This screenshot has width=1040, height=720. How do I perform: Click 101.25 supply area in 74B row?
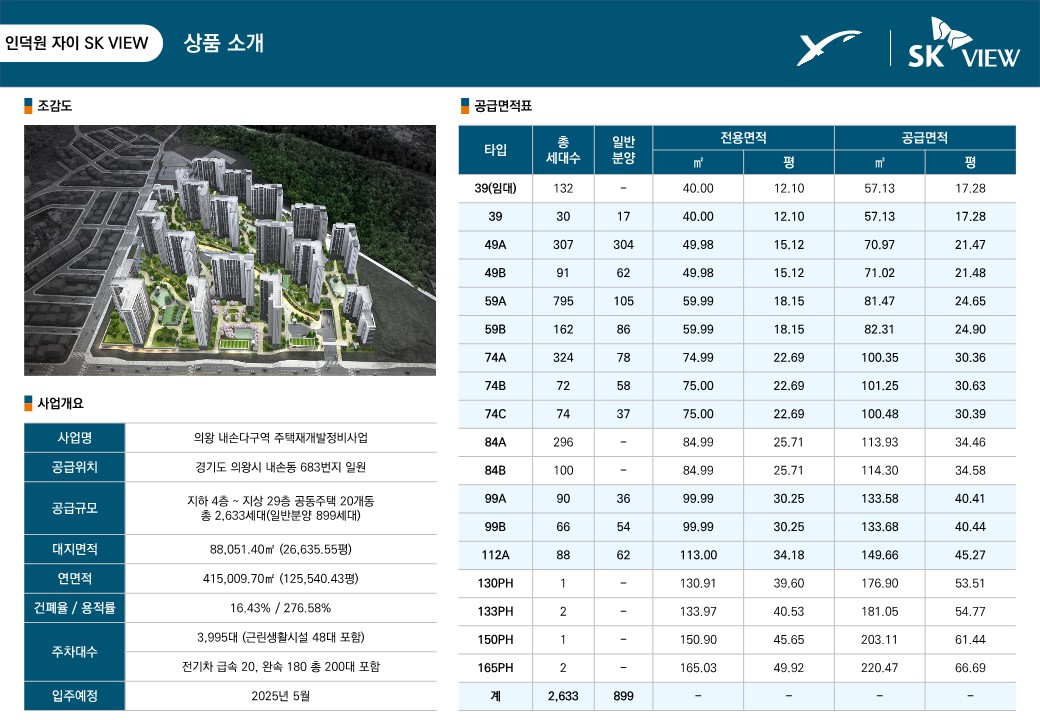[879, 385]
